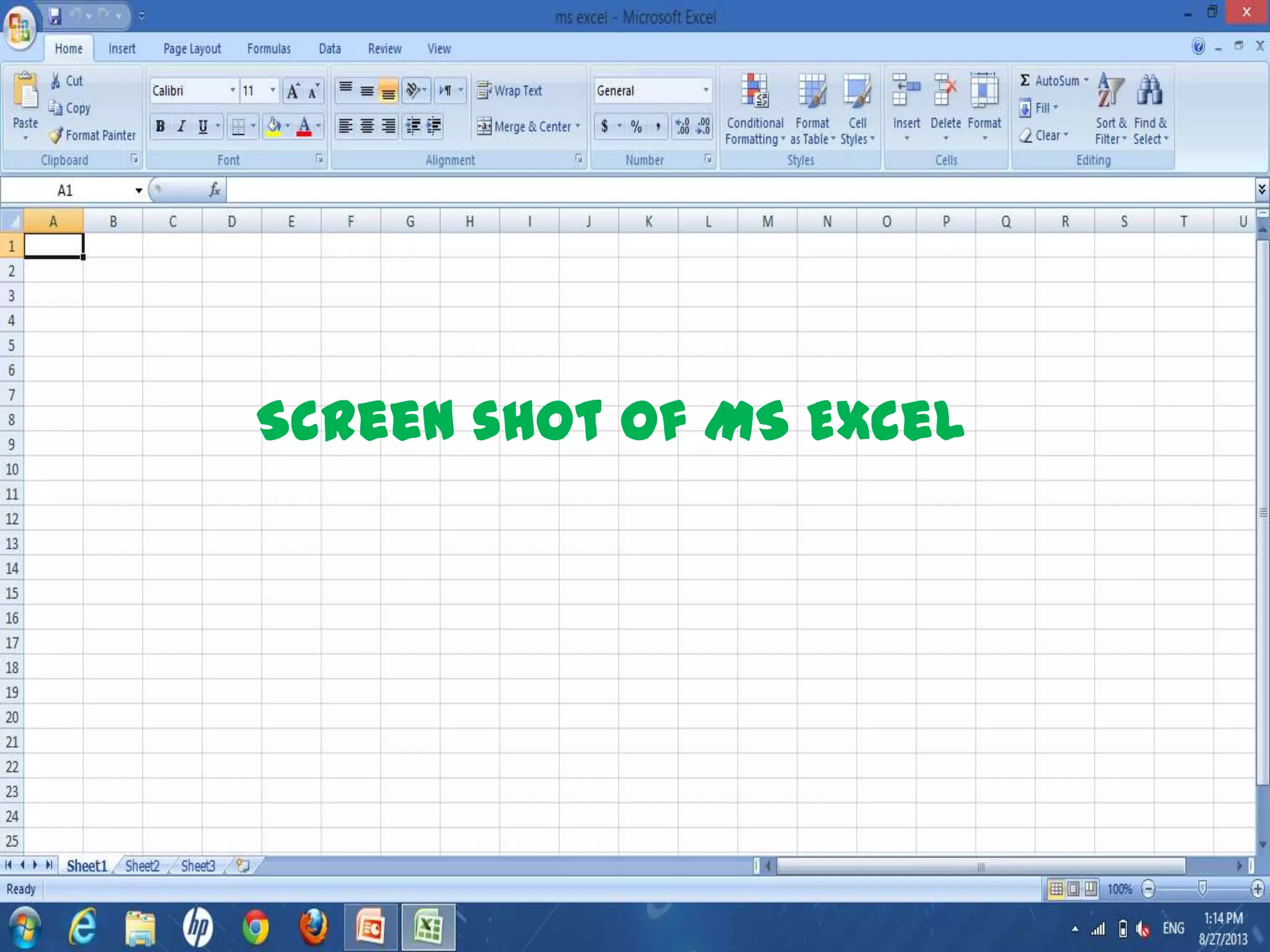Open the Sheet3 worksheet tab

198,866
